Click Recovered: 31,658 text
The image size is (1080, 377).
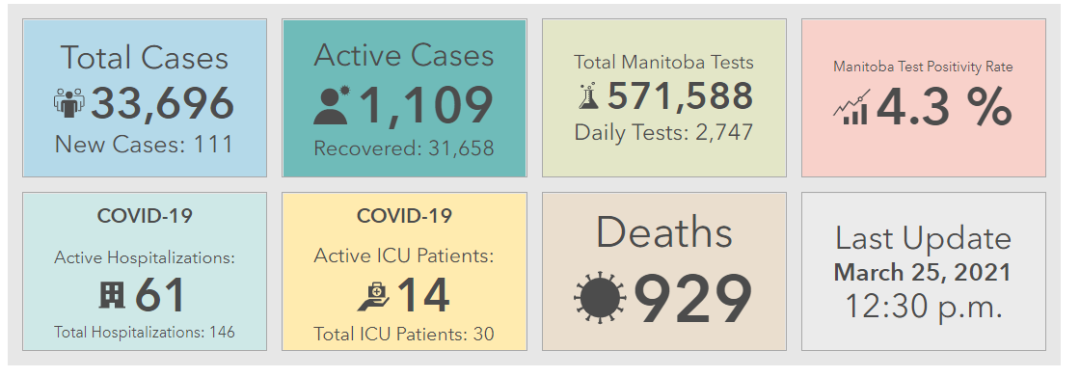pyautogui.click(x=404, y=148)
